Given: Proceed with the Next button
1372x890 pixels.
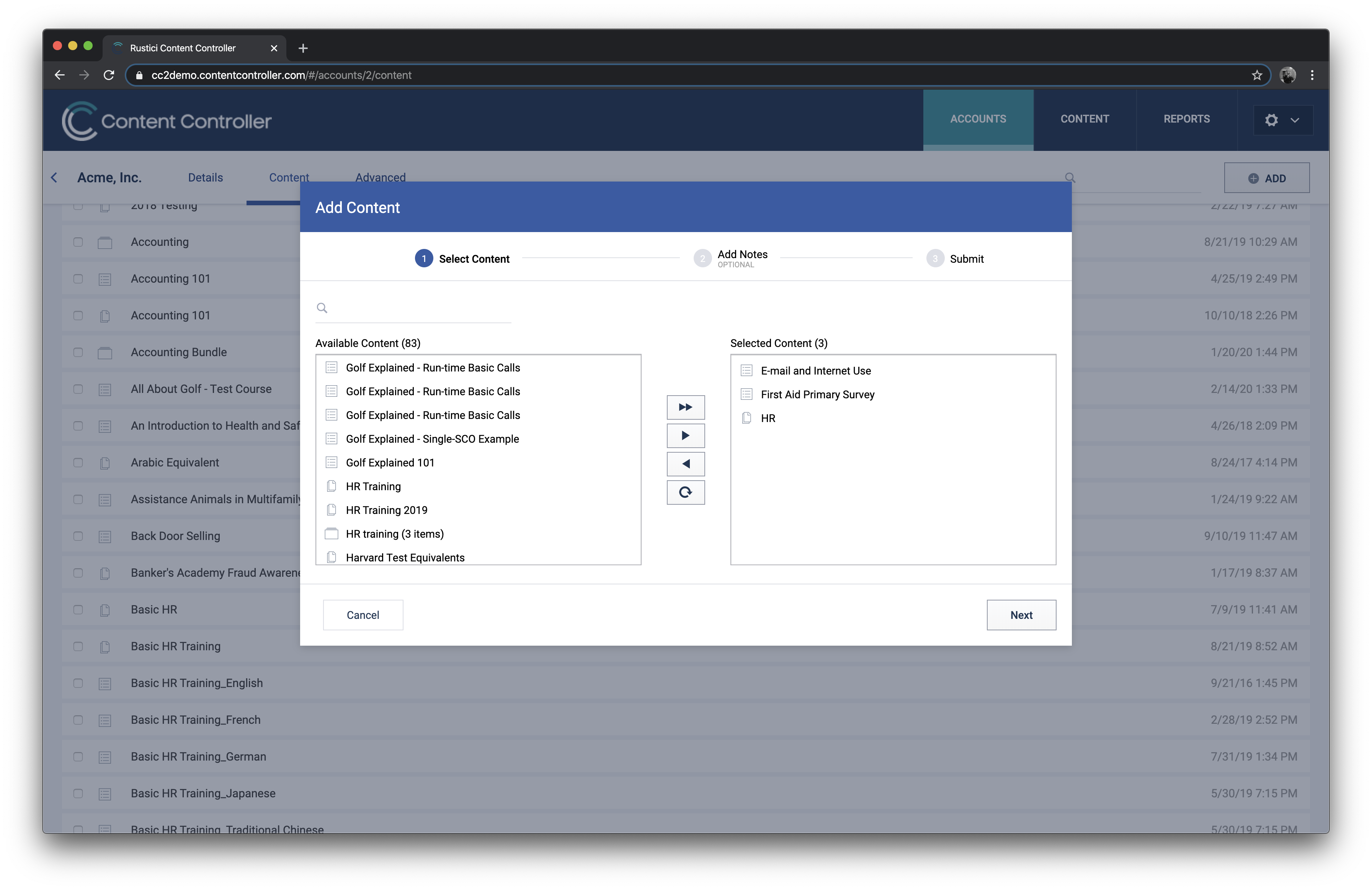Looking at the screenshot, I should pyautogui.click(x=1021, y=615).
